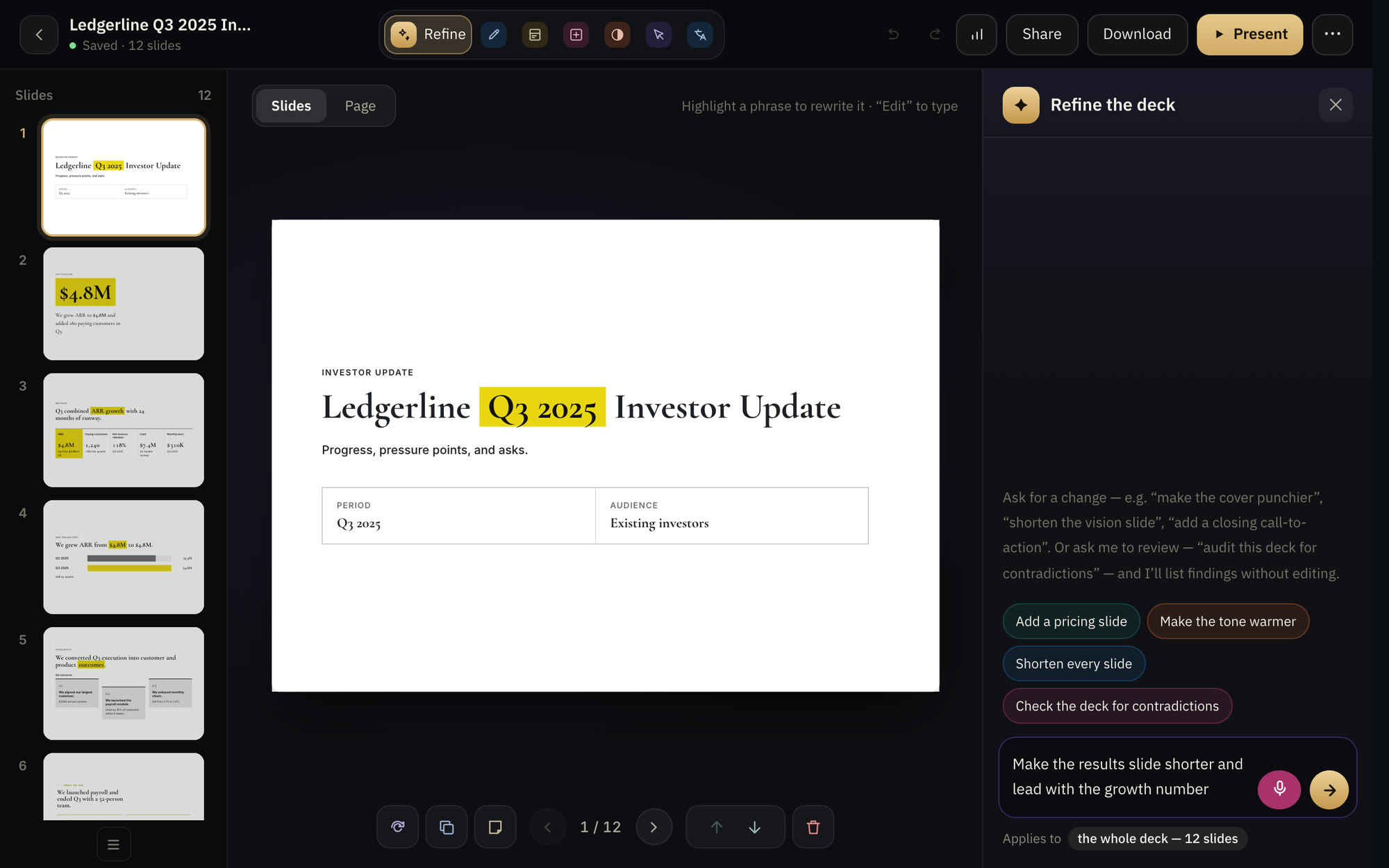Screen dimensions: 1389x868
Task: Open the contrast theme icon
Action: click(617, 35)
